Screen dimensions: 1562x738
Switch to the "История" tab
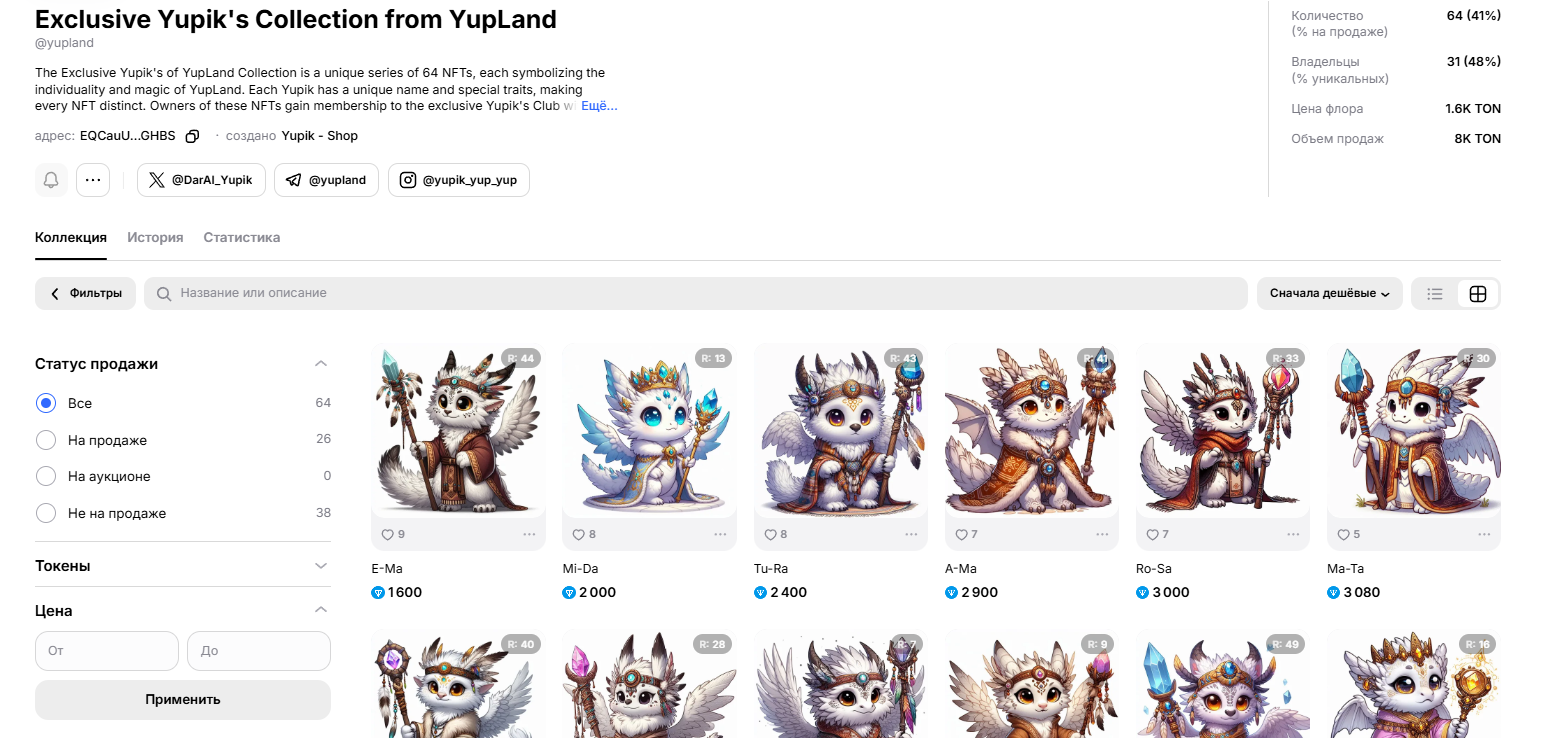[155, 237]
